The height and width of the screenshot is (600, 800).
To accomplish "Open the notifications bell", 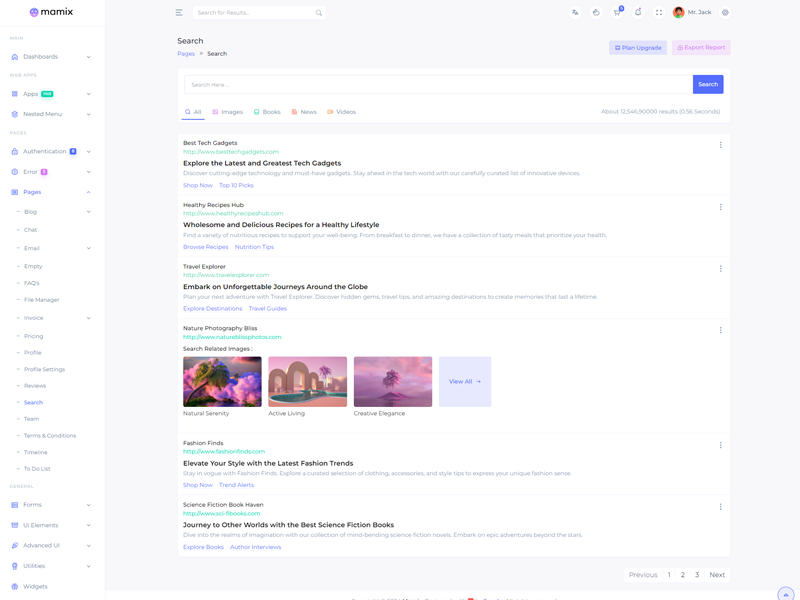I will [638, 13].
